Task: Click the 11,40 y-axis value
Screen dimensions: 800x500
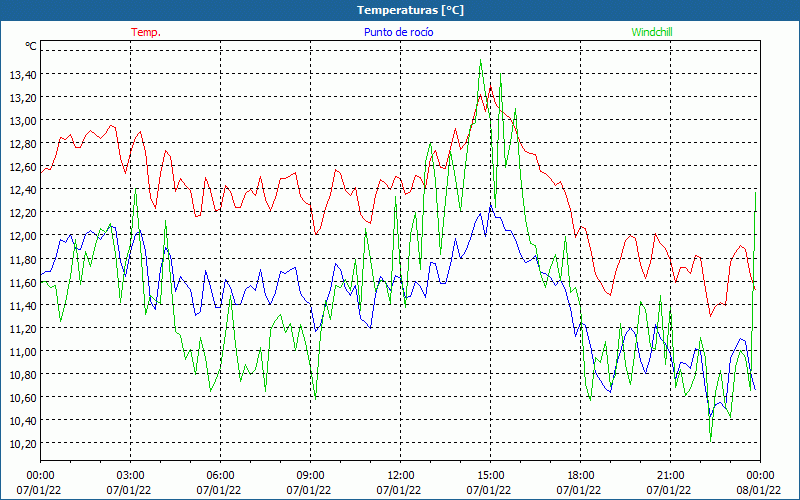Action: tap(23, 306)
